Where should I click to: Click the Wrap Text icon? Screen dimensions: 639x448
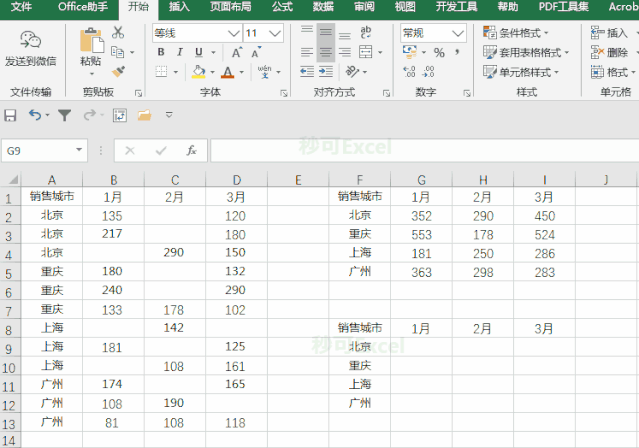366,32
